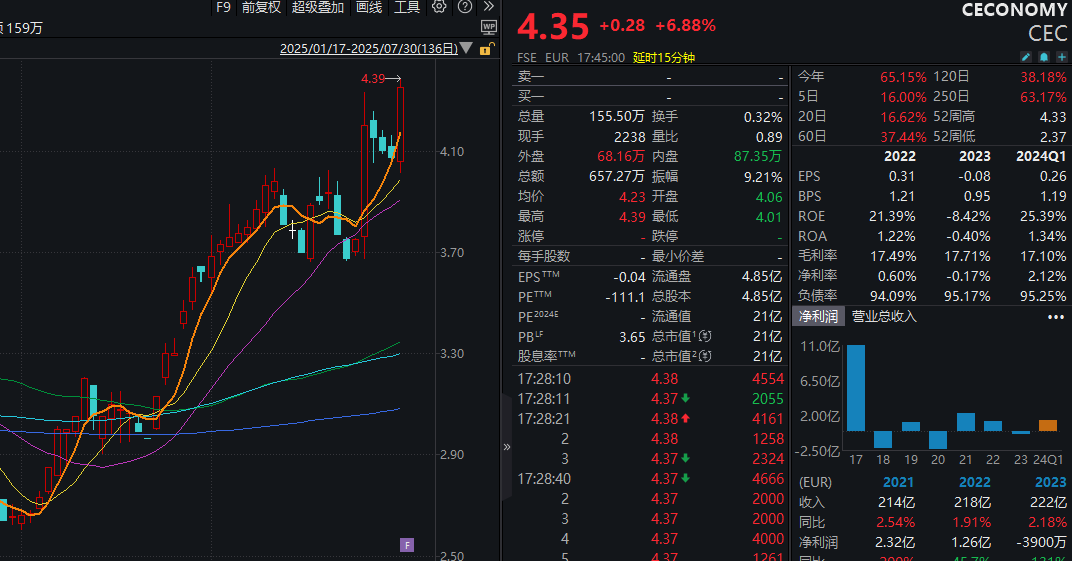Set a price alert bell icon
Image resolution: width=1072 pixels, height=561 pixels.
coord(1044,57)
